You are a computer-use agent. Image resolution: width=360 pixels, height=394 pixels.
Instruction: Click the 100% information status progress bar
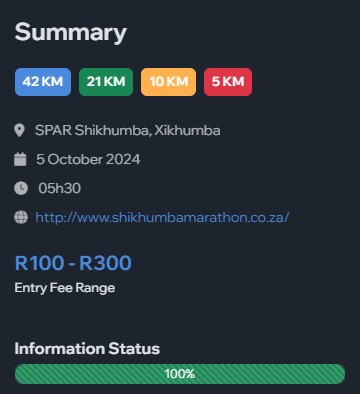[x=180, y=374]
